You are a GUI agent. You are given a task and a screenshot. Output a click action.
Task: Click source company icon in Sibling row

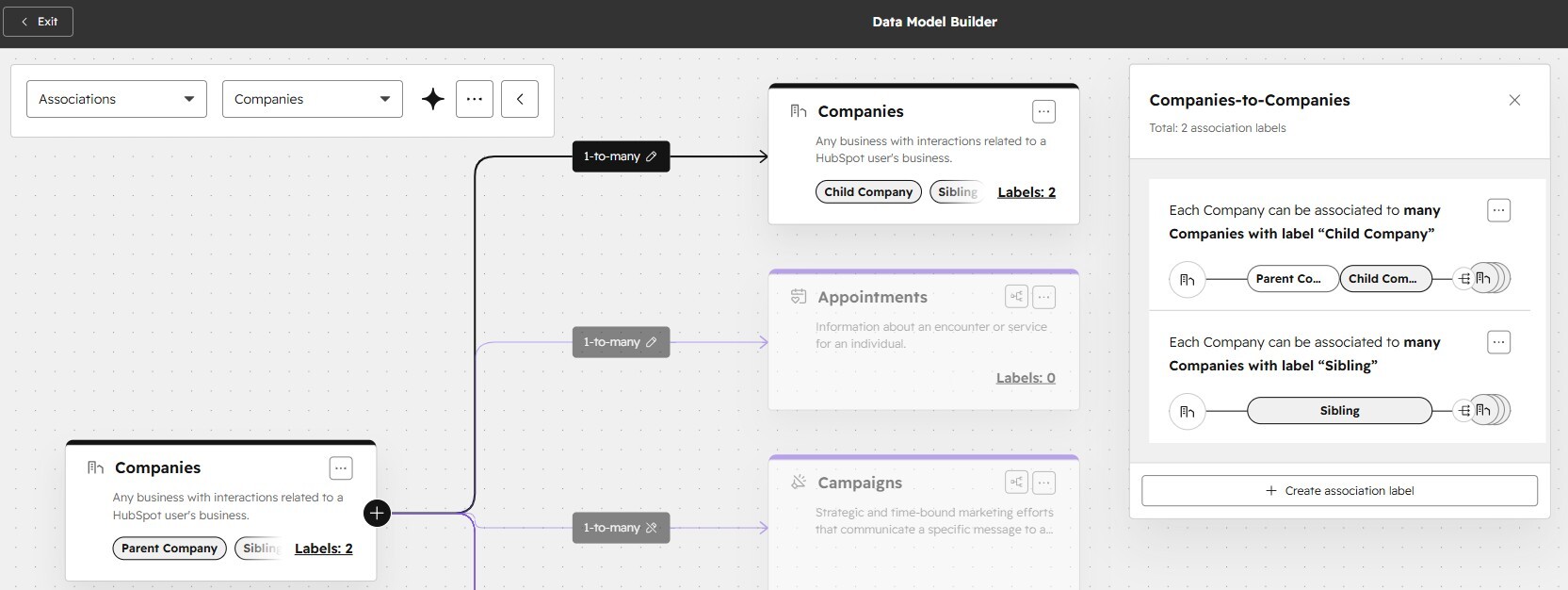(1188, 411)
